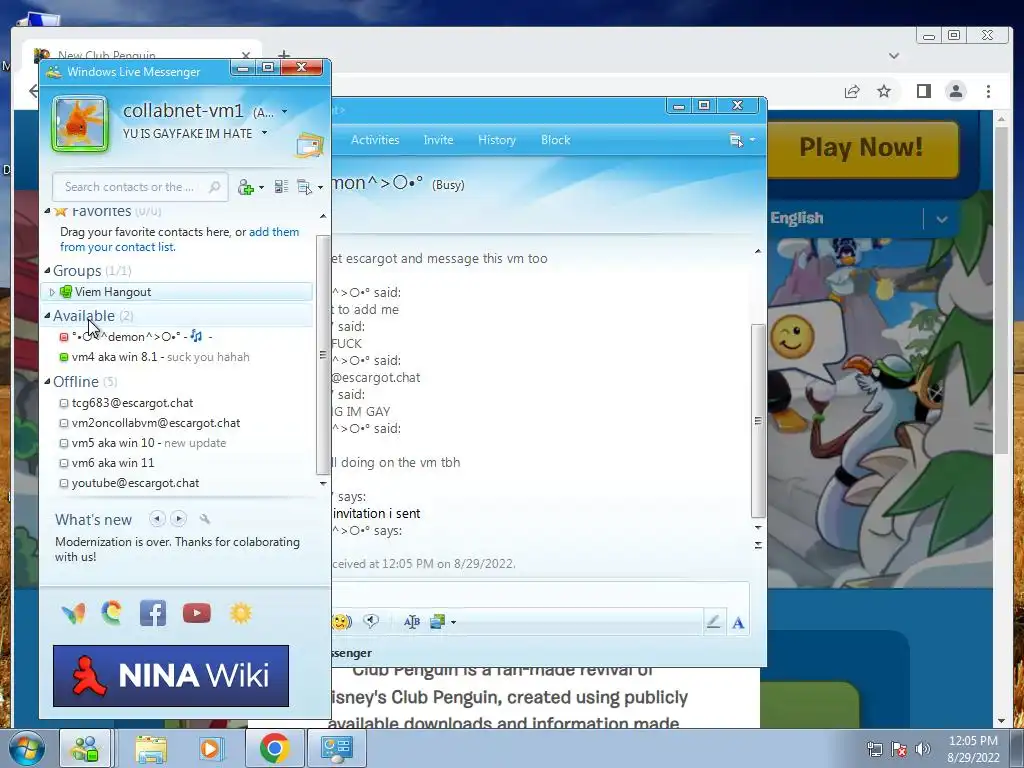Open the NINA Wiki banner
The height and width of the screenshot is (768, 1024).
171,676
